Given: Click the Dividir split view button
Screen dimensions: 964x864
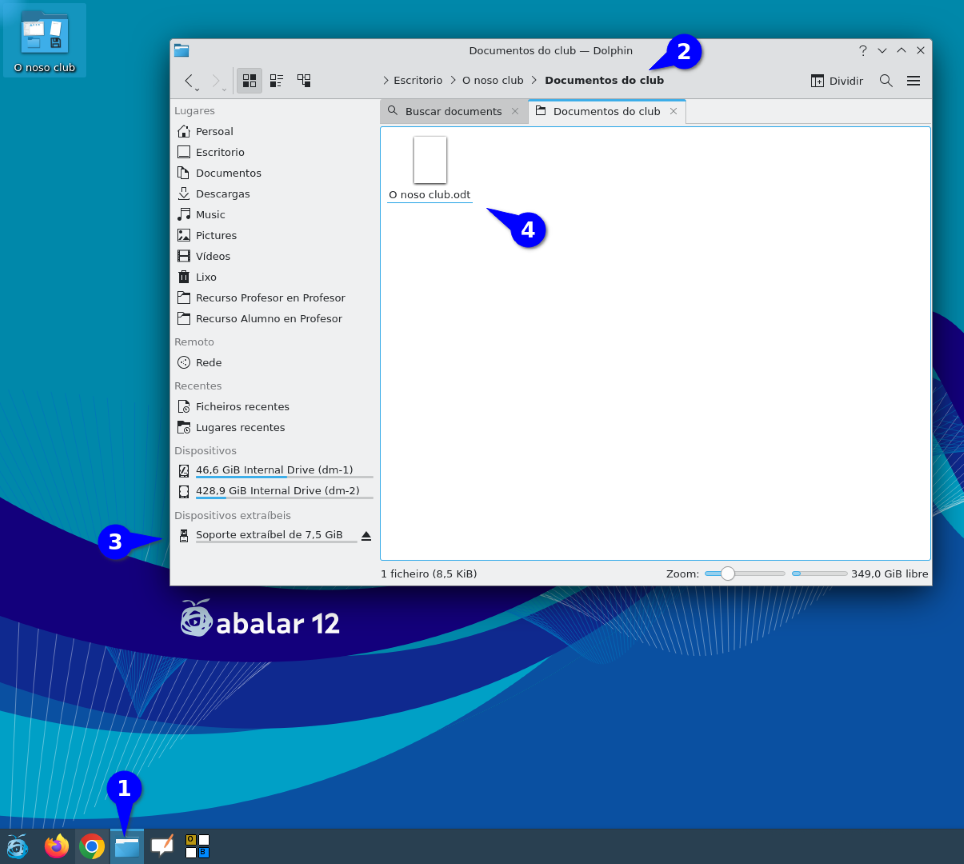Looking at the screenshot, I should pos(837,81).
